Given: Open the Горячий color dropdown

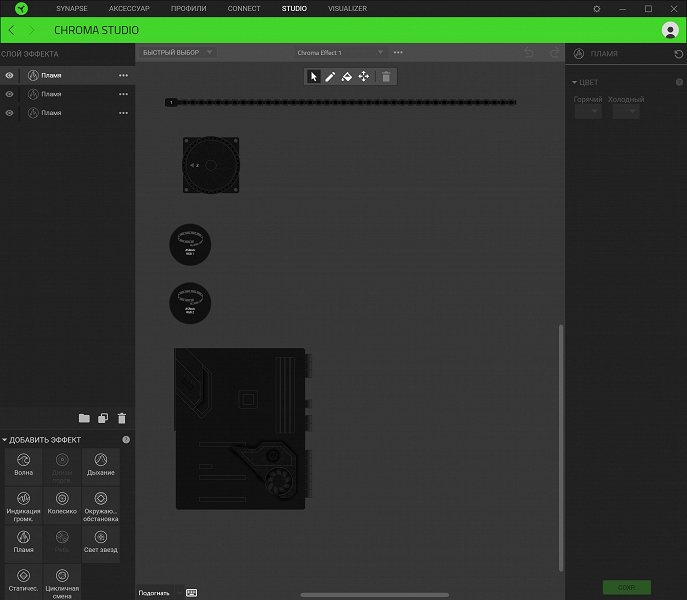Looking at the screenshot, I should click(588, 111).
